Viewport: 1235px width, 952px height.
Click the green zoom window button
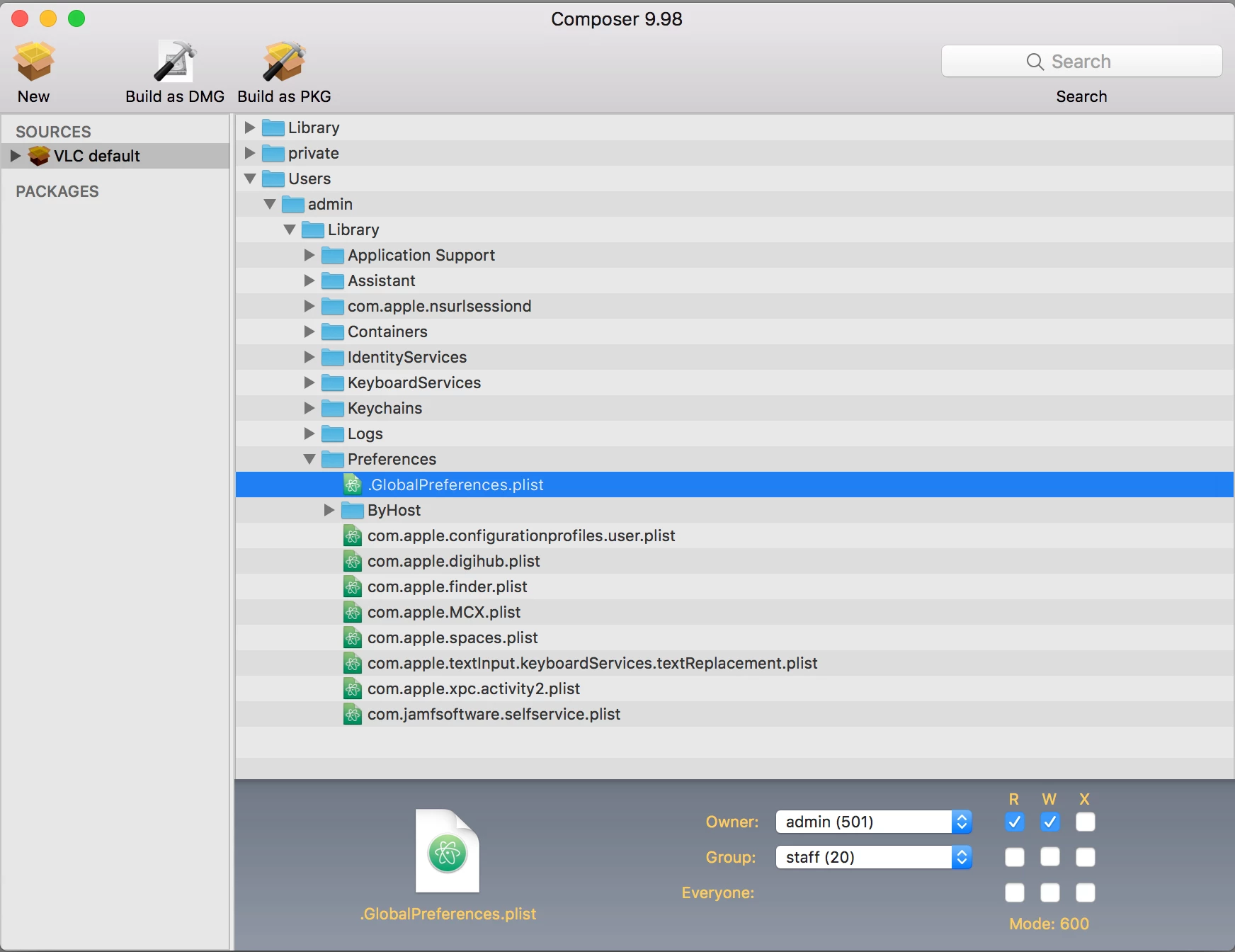coord(76,18)
